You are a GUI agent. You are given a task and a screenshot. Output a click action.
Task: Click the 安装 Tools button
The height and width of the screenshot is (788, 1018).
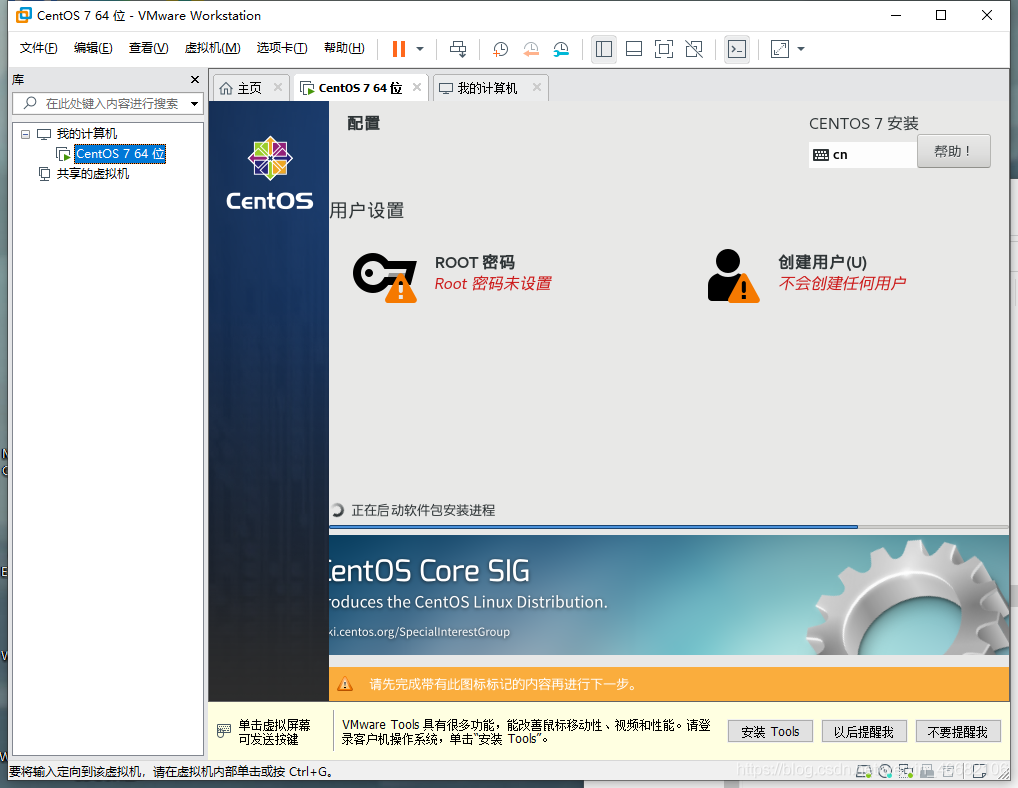(x=770, y=732)
